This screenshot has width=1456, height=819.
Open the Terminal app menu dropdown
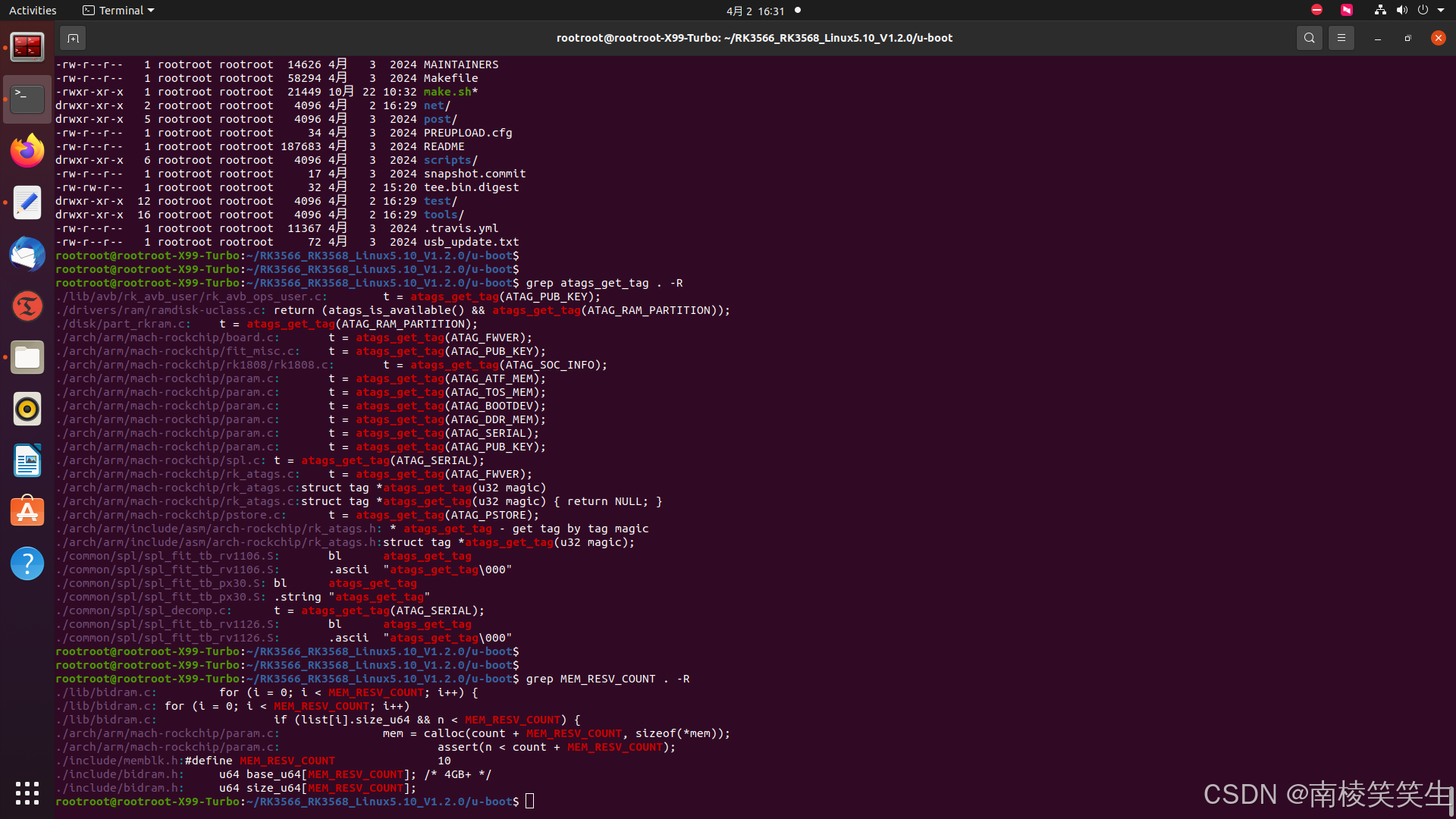click(118, 11)
